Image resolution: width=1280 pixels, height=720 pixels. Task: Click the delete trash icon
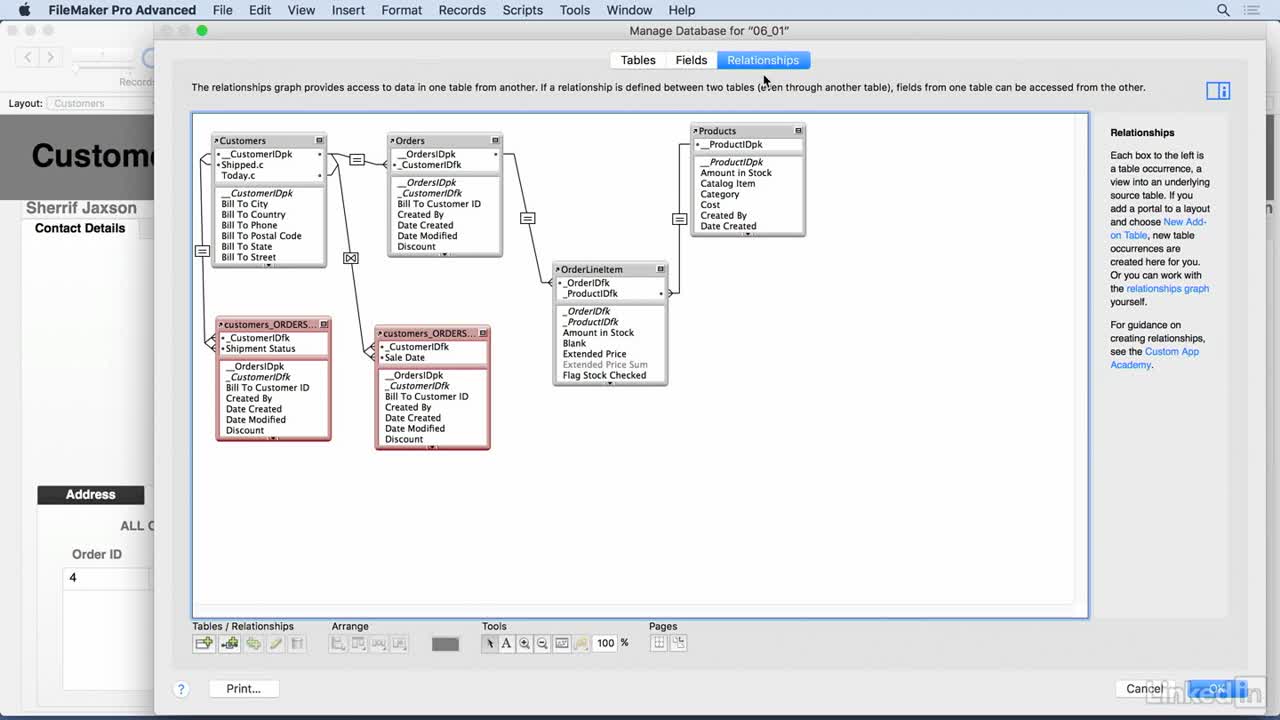click(x=297, y=644)
